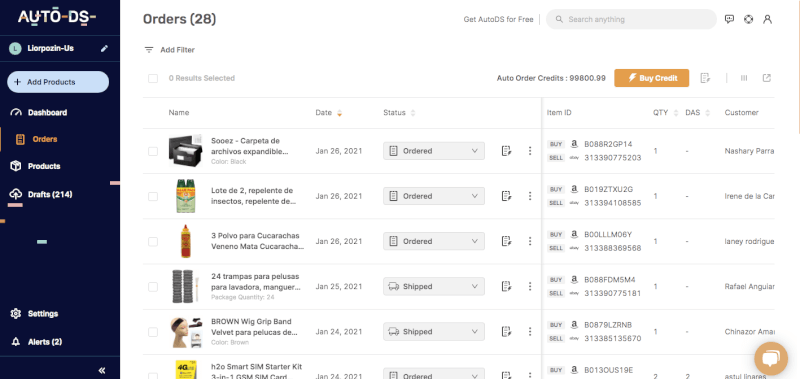Open Shipped status dropdown for 24 trampas order
The width and height of the screenshot is (800, 379).
coord(434,286)
